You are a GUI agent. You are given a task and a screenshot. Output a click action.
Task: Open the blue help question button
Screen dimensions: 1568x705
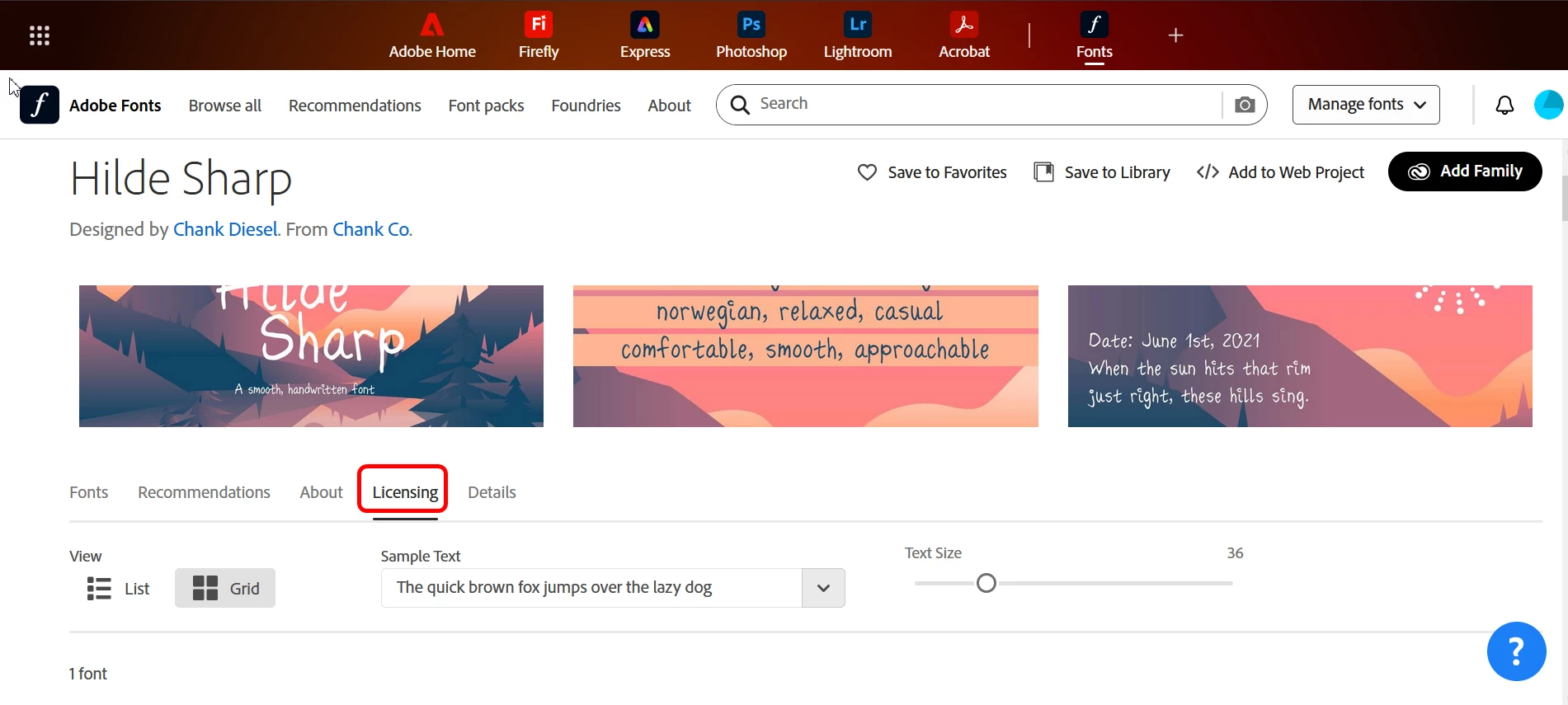click(1516, 651)
